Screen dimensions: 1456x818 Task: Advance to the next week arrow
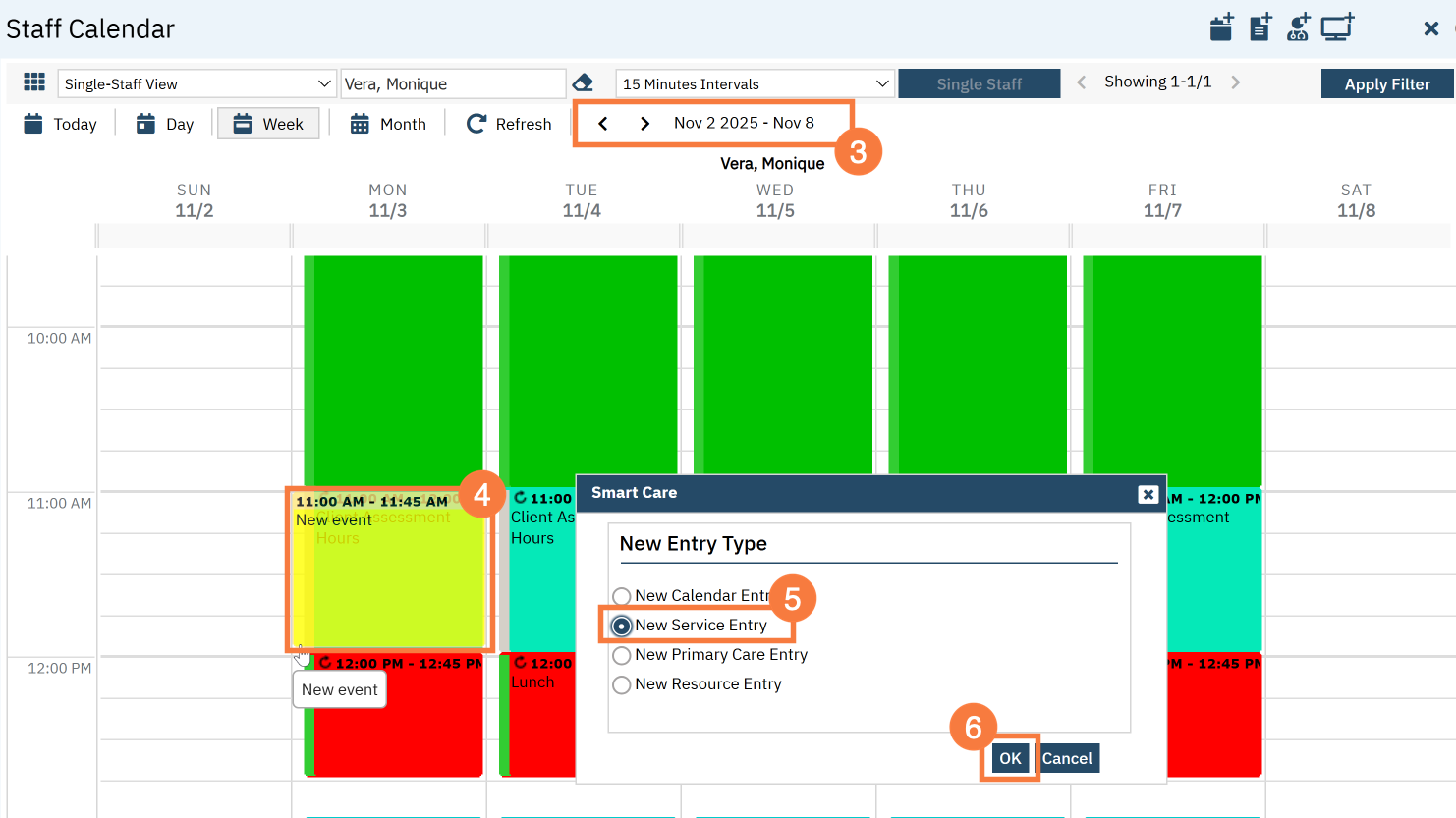[x=644, y=124]
